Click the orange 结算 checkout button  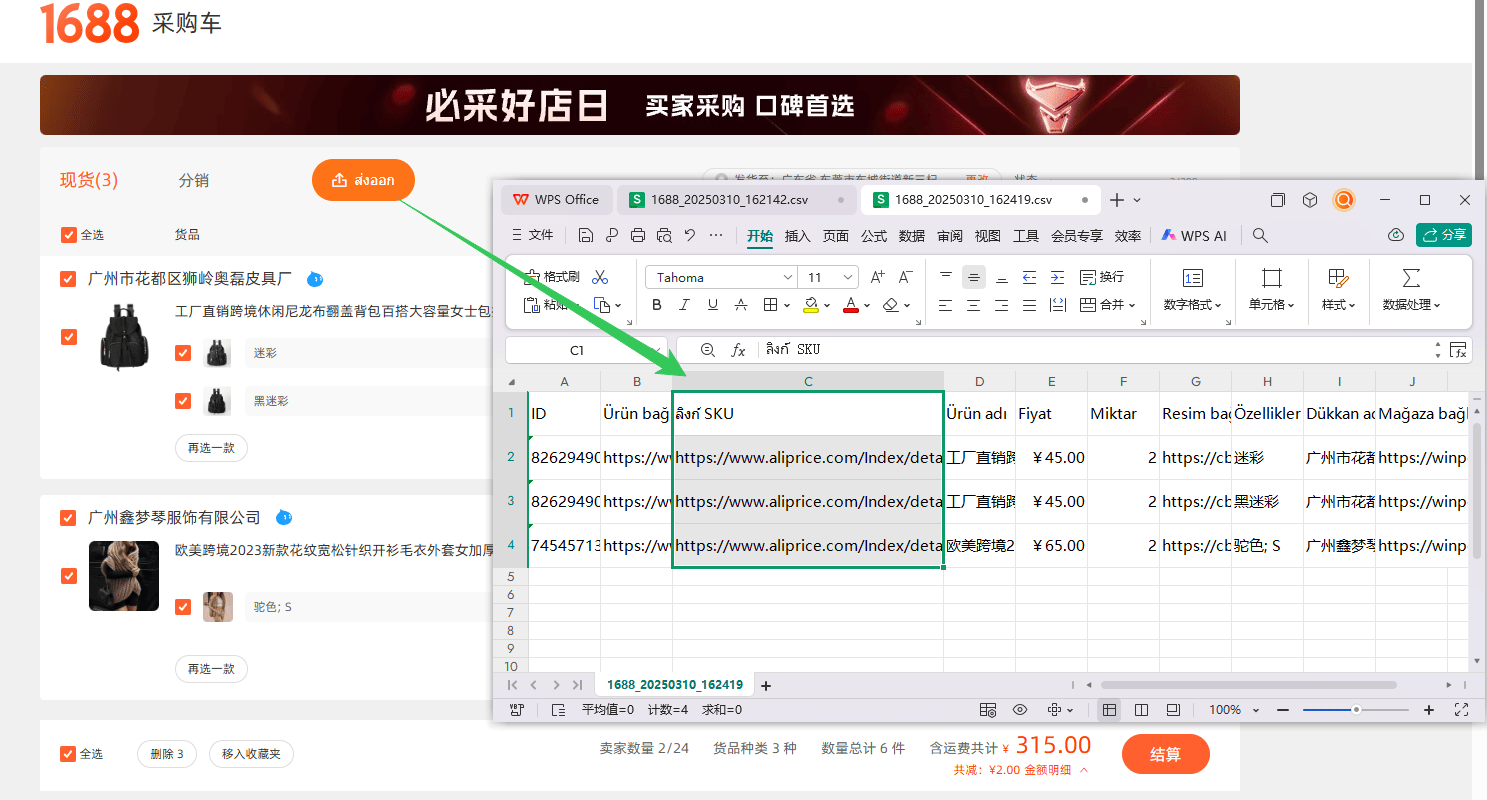[x=1166, y=755]
